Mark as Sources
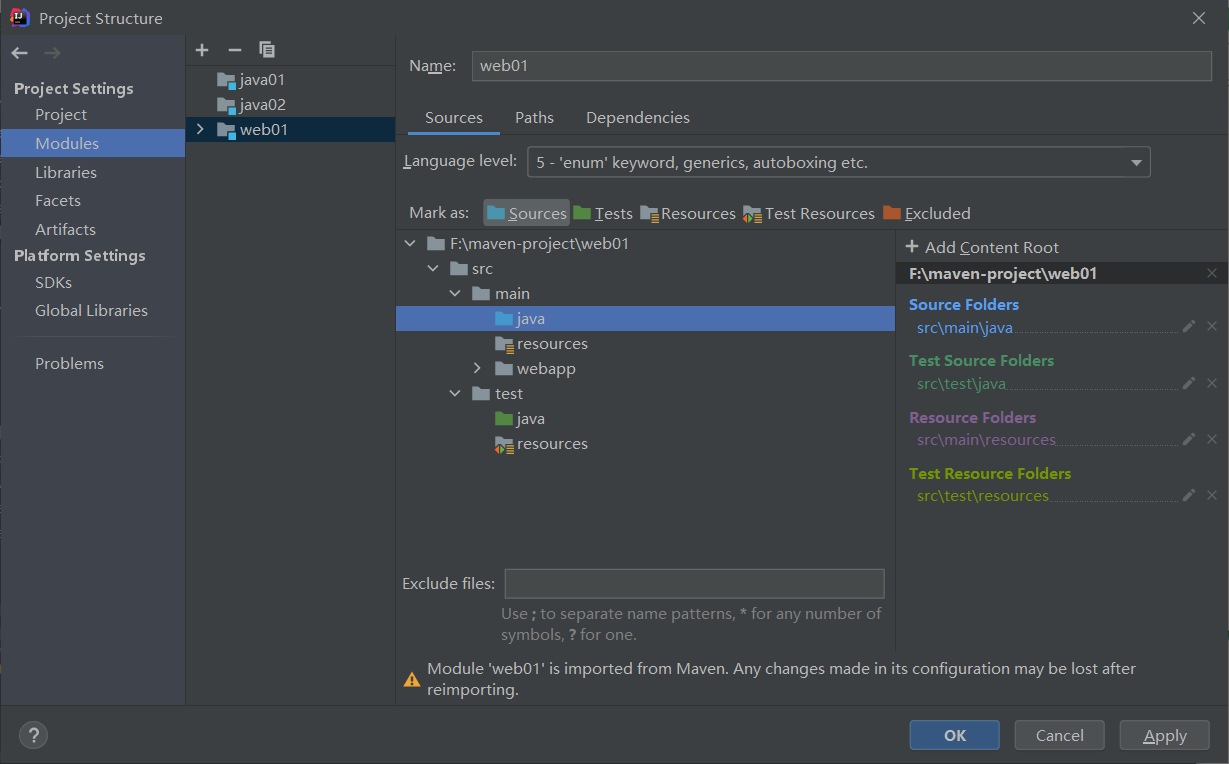 pyautogui.click(x=527, y=213)
